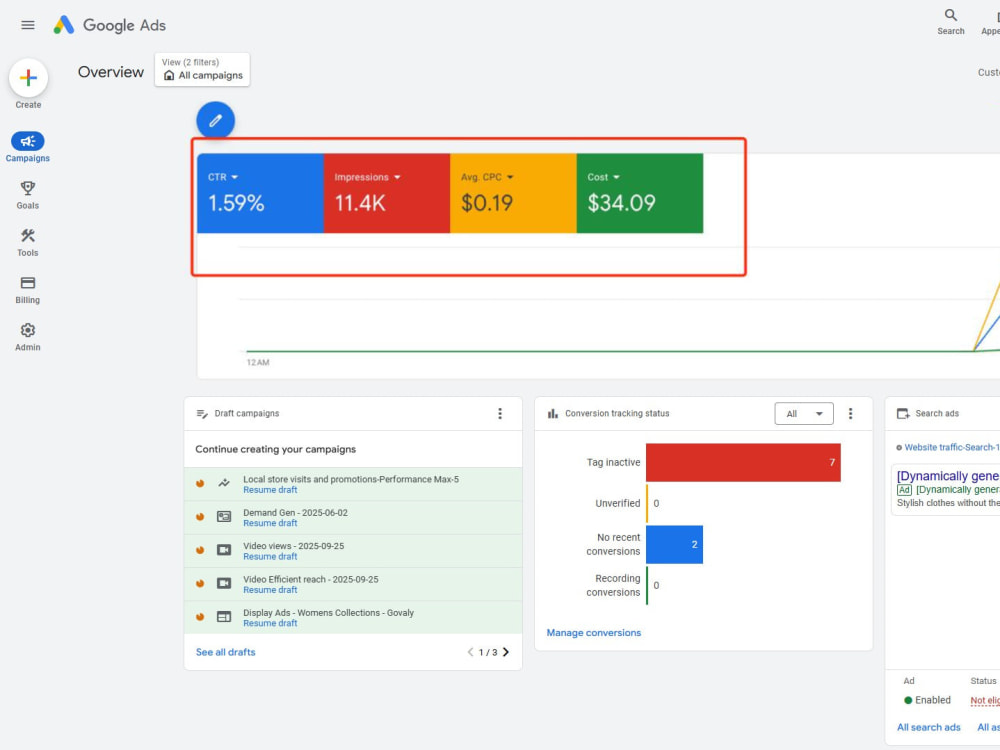Click the 'Enabled' ad status text

[932, 700]
